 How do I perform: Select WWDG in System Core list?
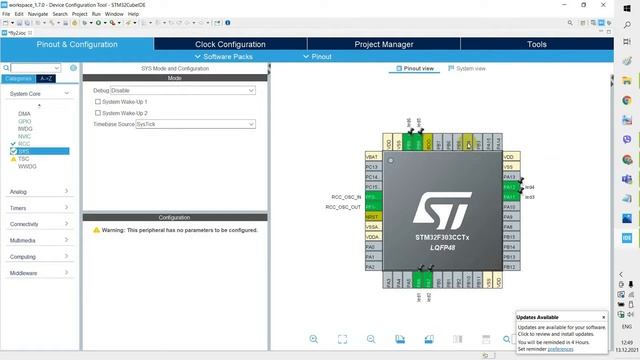tap(27, 166)
